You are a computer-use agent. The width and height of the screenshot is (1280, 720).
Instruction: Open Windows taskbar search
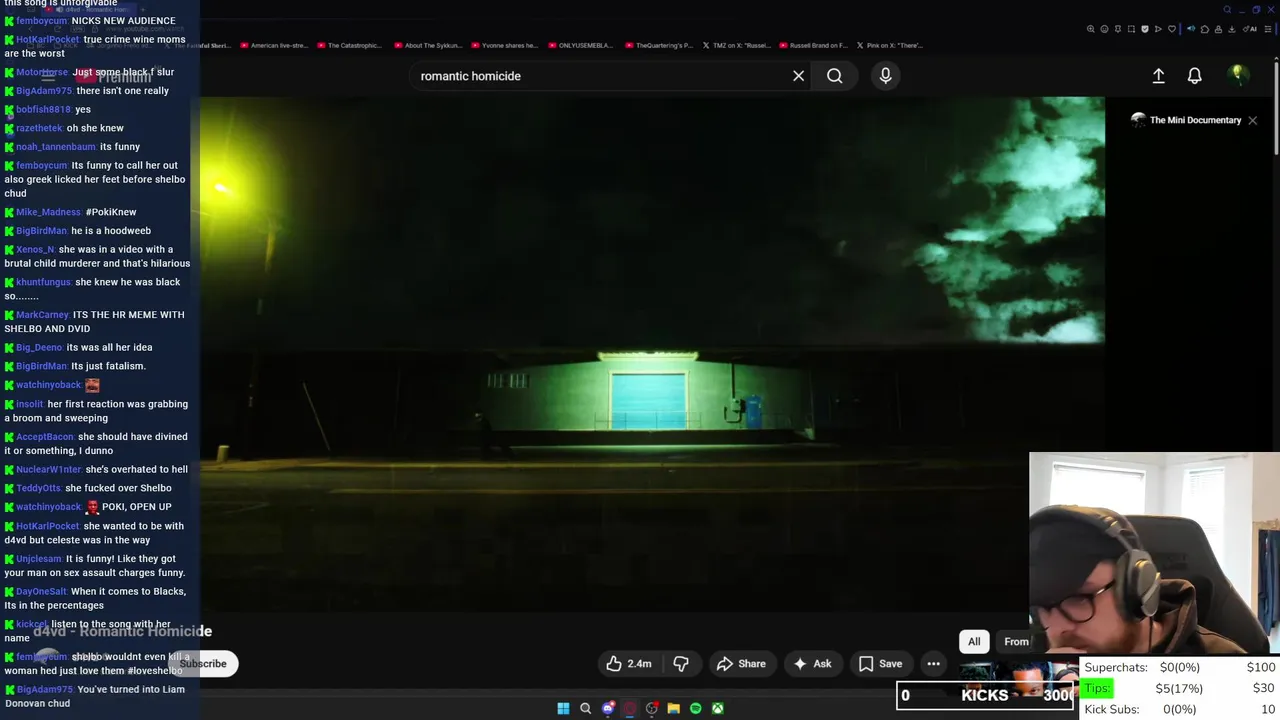tap(586, 708)
